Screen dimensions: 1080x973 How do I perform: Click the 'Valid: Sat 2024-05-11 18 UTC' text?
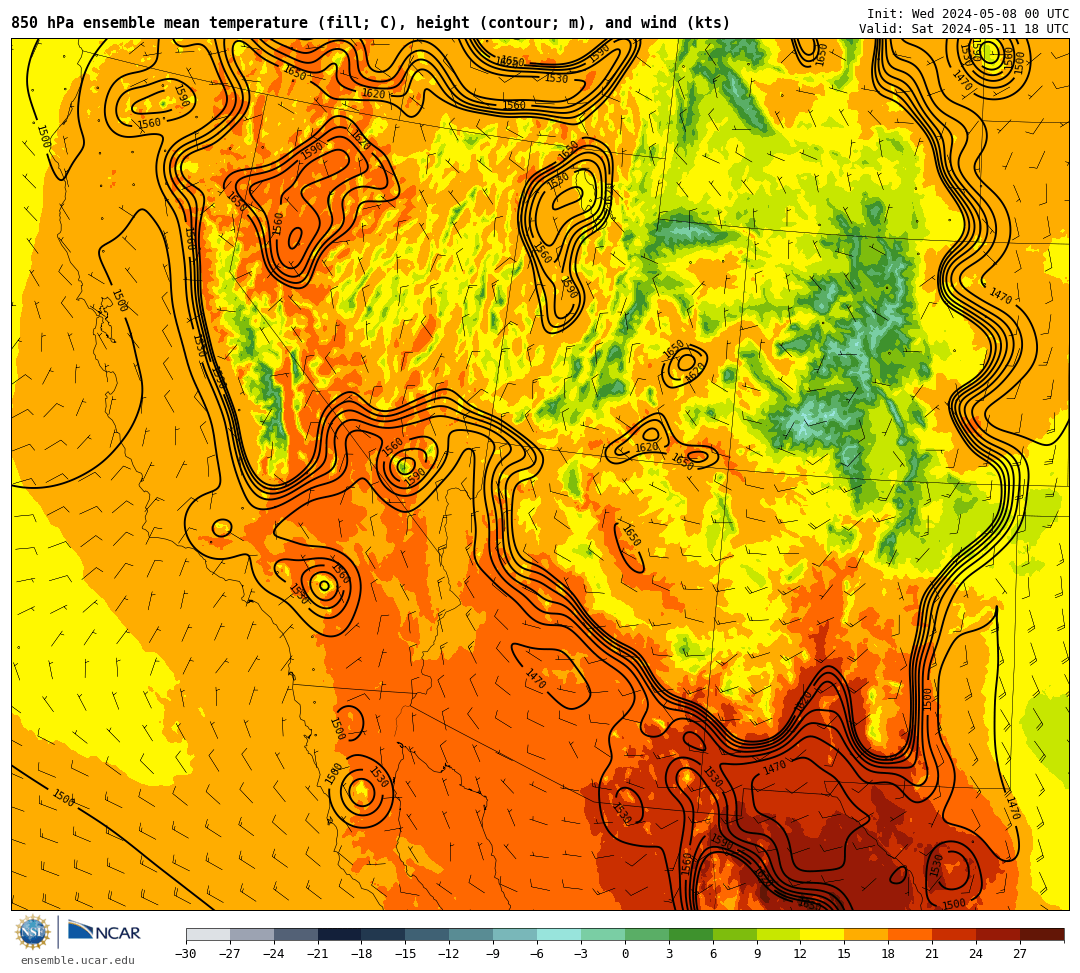tap(964, 29)
